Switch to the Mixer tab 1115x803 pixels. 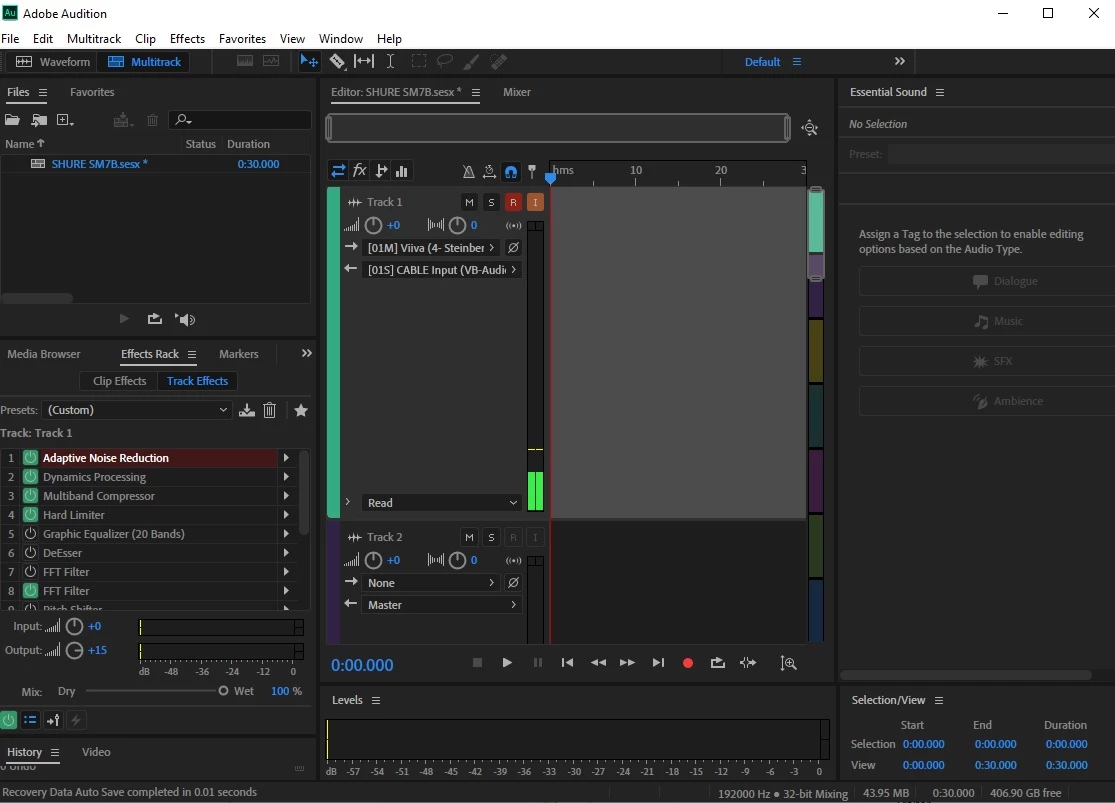click(516, 92)
